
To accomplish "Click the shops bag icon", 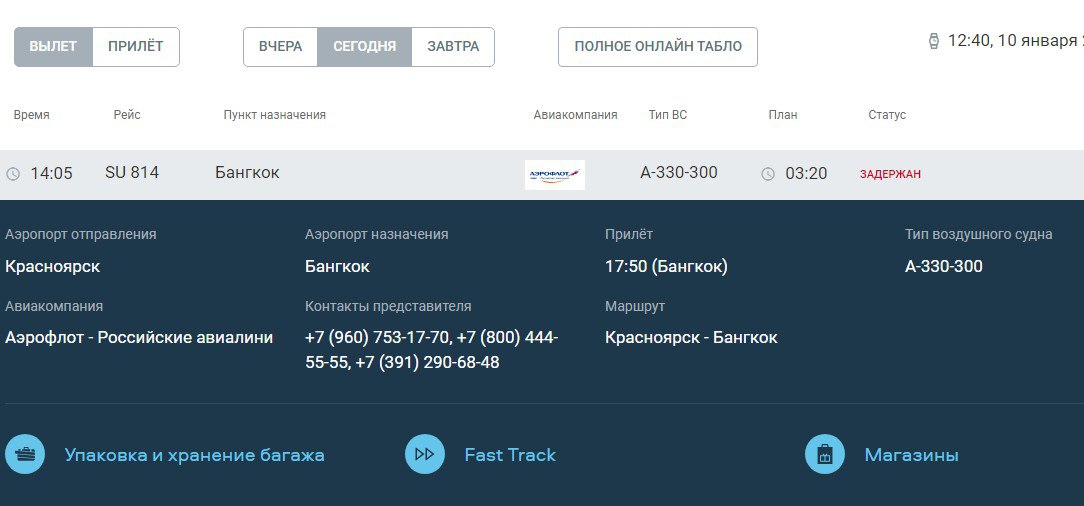I will pos(825,454).
